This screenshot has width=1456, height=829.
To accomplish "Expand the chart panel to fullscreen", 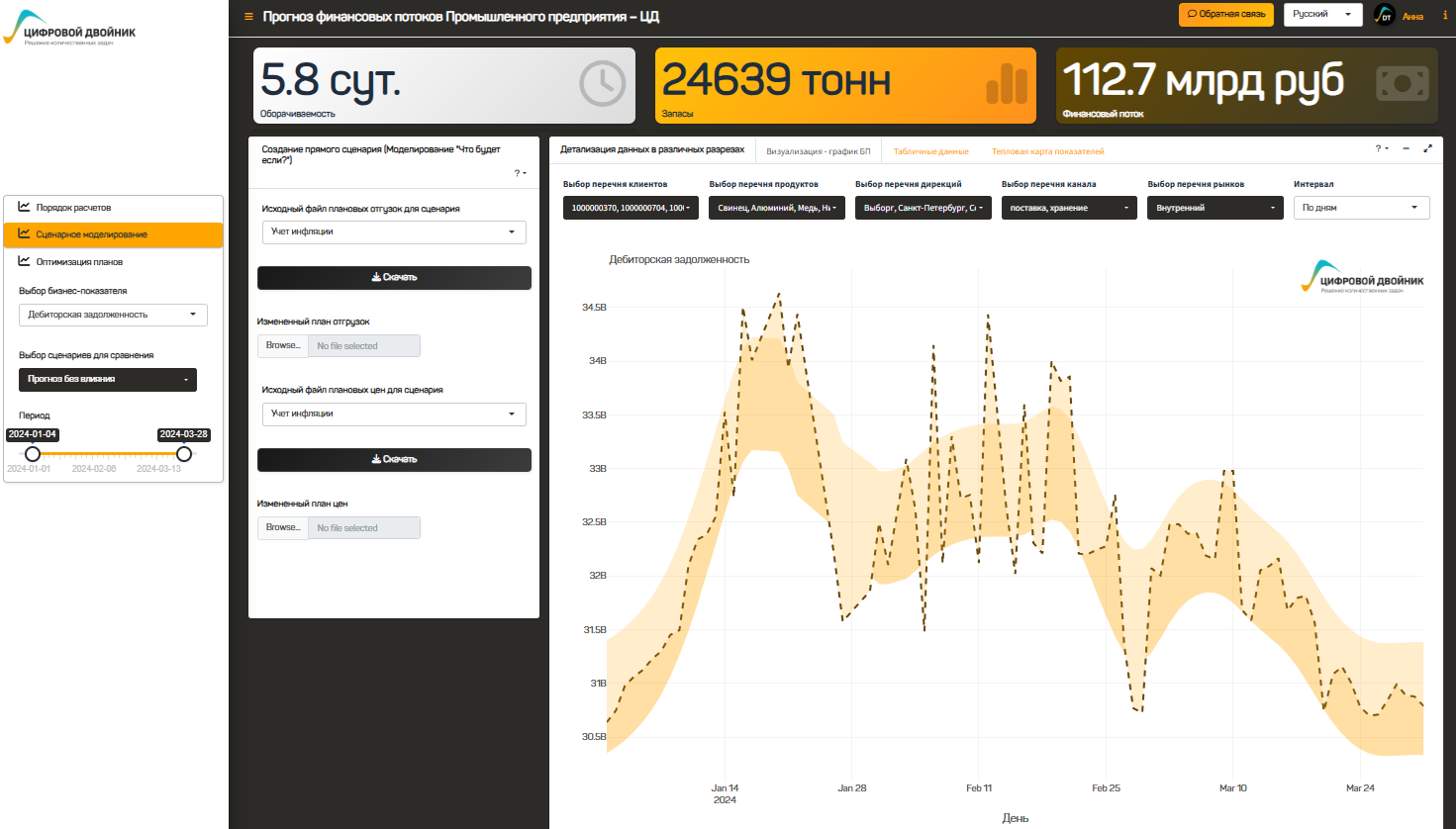I will coord(1427,149).
